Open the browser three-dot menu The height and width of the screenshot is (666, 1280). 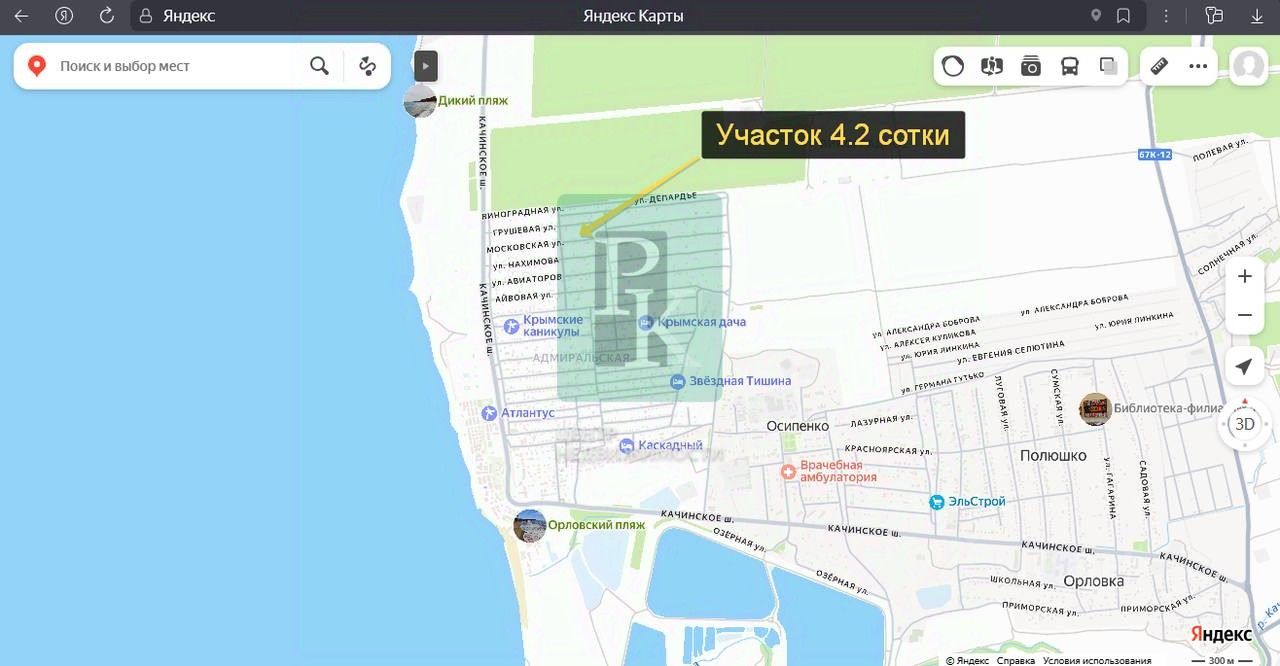coord(1167,16)
